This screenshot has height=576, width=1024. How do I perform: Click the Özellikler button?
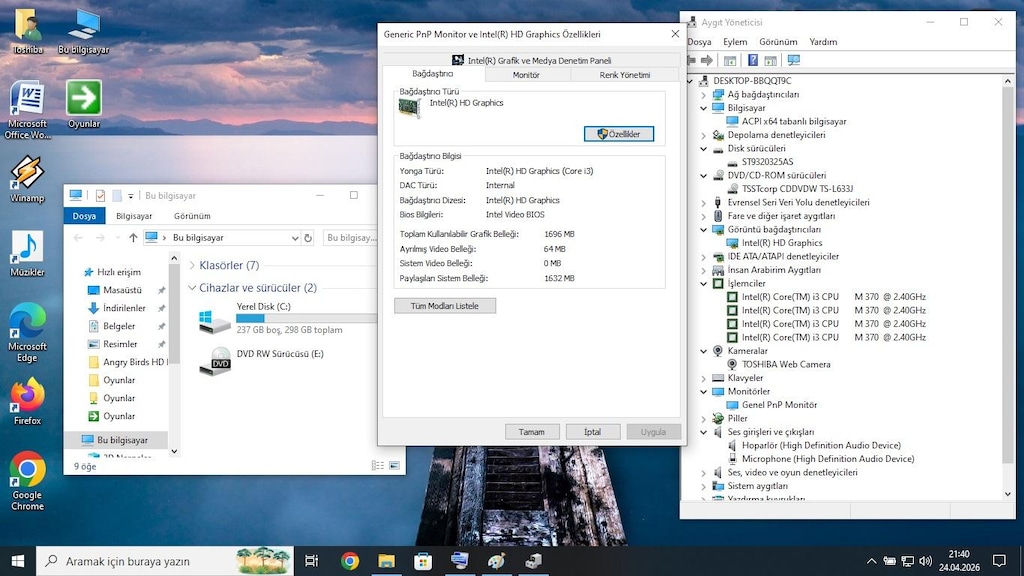point(618,134)
